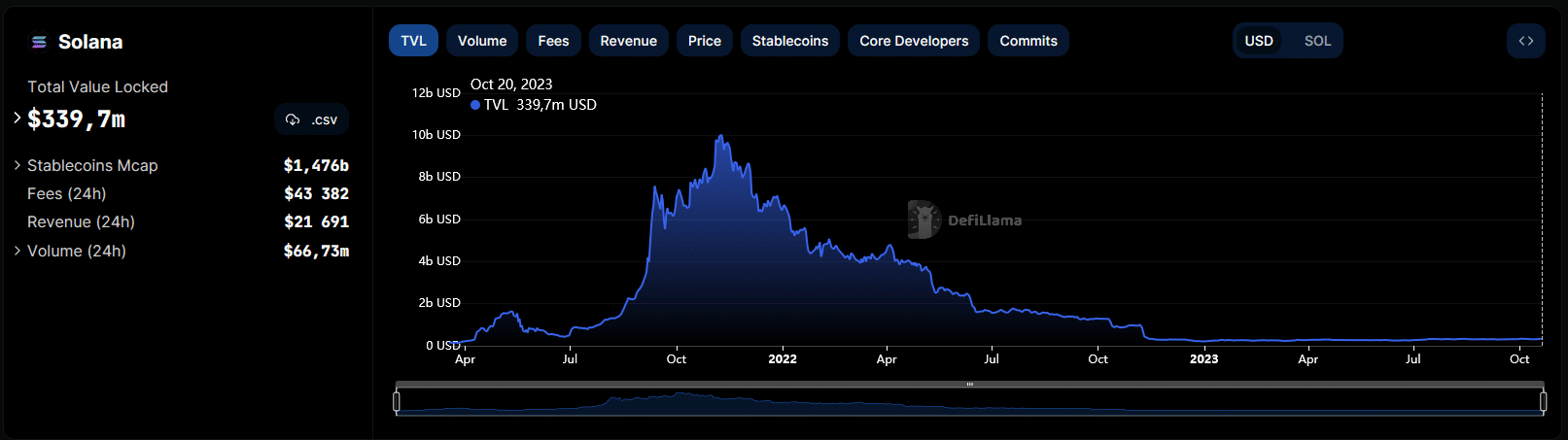
Task: Click the cloud download icon for CSV
Action: tap(293, 119)
